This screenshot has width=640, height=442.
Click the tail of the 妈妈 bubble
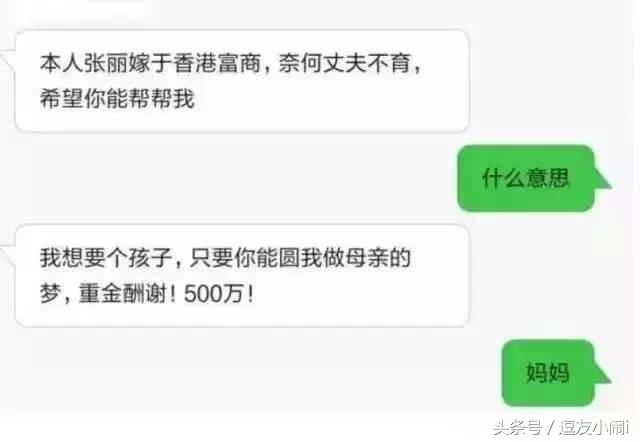(602, 373)
